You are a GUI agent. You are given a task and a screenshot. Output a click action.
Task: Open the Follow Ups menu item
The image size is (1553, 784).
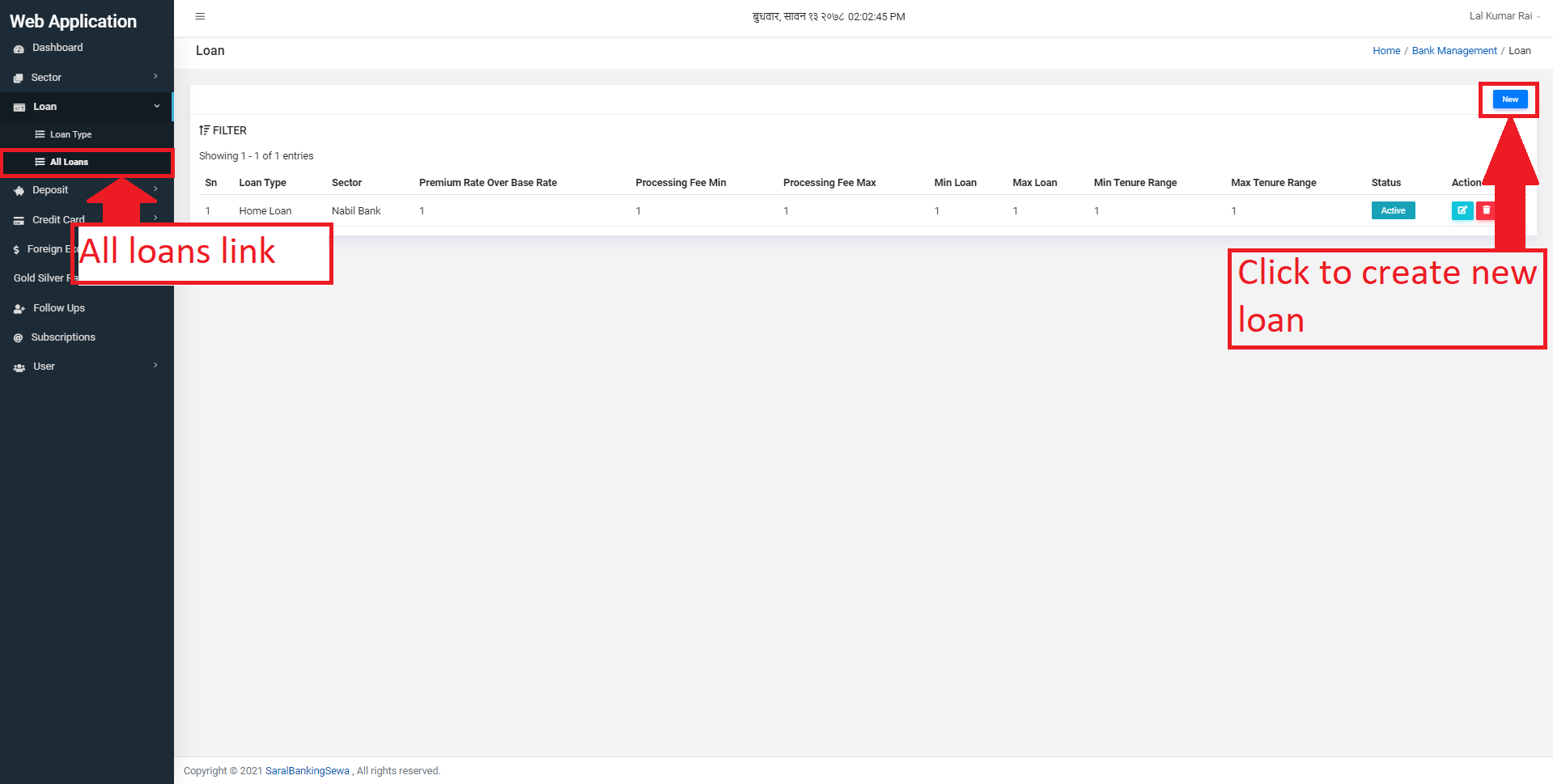pos(87,308)
